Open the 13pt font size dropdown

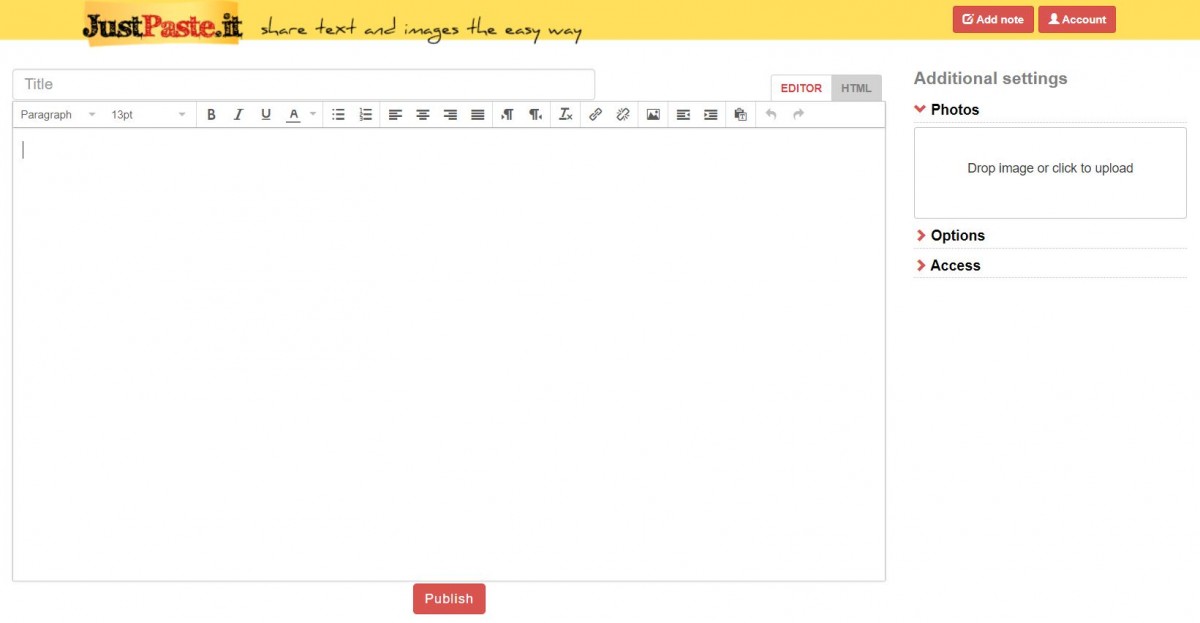coord(148,115)
